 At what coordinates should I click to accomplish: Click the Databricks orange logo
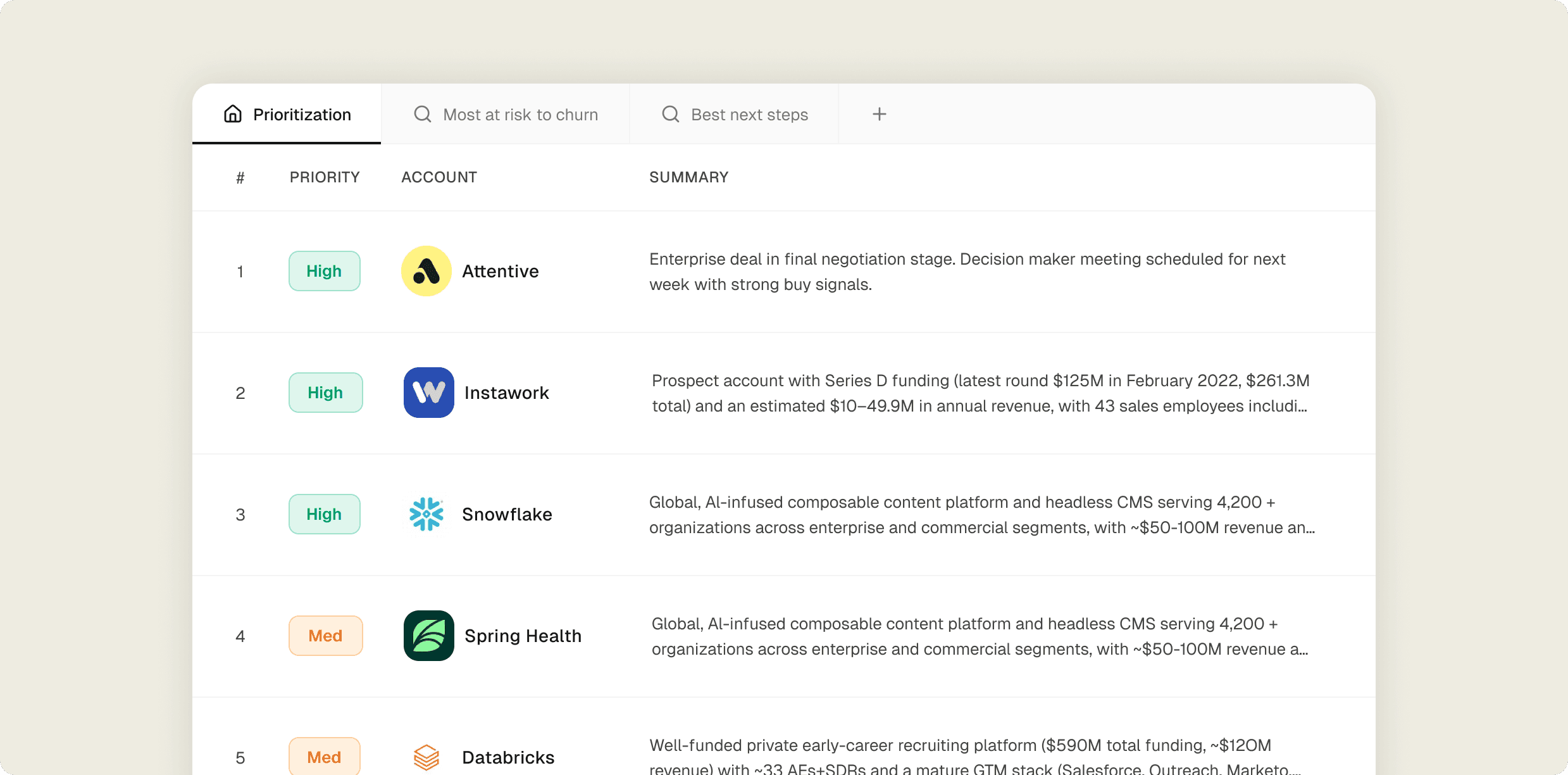click(x=426, y=757)
